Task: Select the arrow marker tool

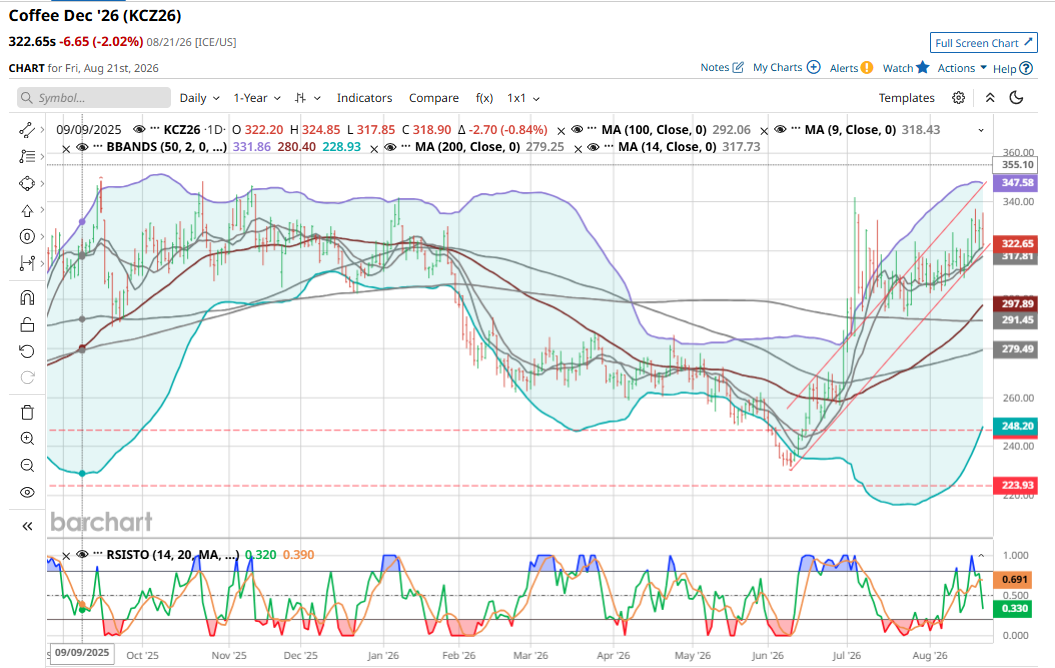Action: (x=27, y=211)
